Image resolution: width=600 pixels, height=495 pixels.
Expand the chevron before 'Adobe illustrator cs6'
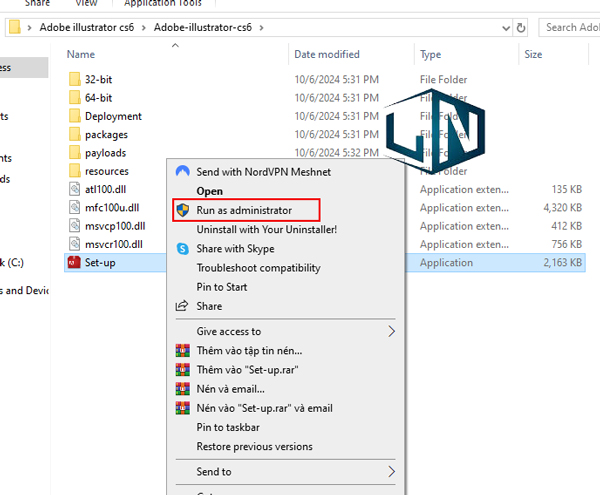(x=29, y=28)
